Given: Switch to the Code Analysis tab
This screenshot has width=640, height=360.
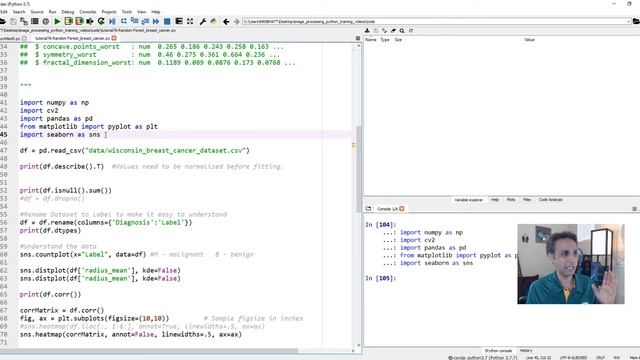Looking at the screenshot, I should tap(551, 200).
